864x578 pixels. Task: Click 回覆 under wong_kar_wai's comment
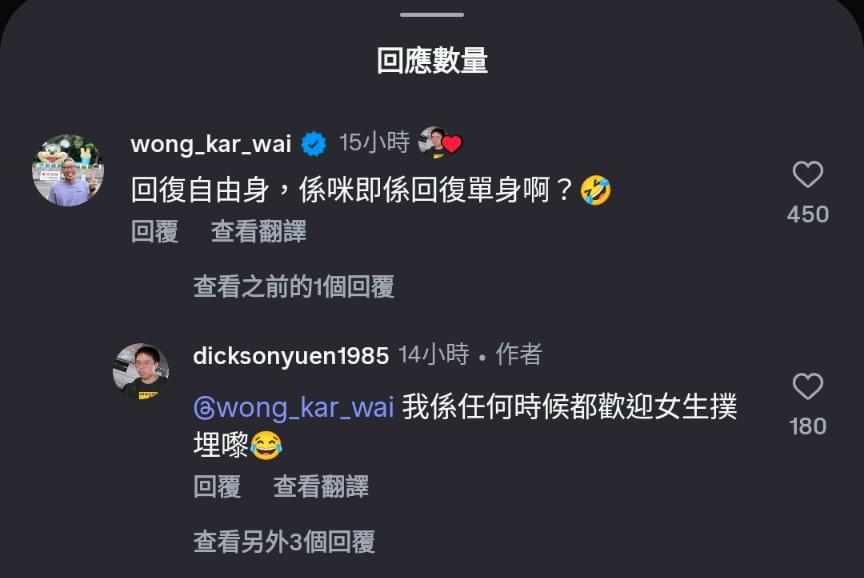155,231
